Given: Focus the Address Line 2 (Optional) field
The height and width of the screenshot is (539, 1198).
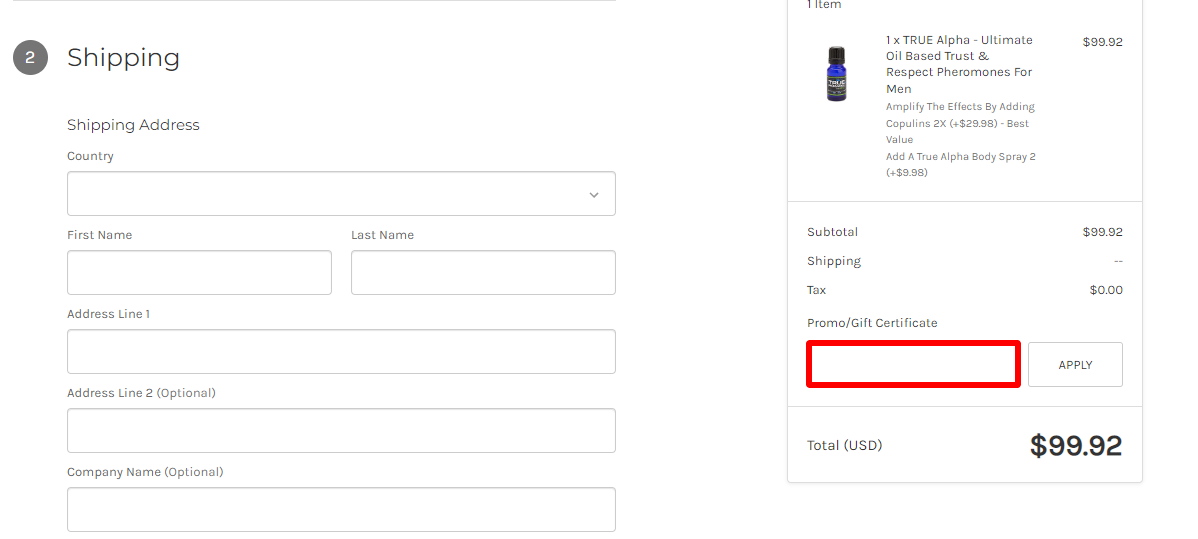Looking at the screenshot, I should [341, 430].
